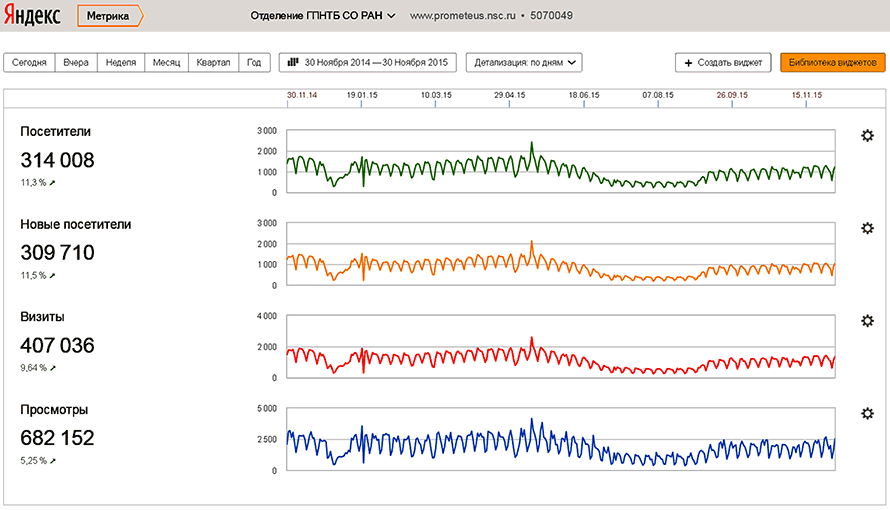Click the 19.01.15 timeline marker
The height and width of the screenshot is (510, 890).
[x=362, y=95]
